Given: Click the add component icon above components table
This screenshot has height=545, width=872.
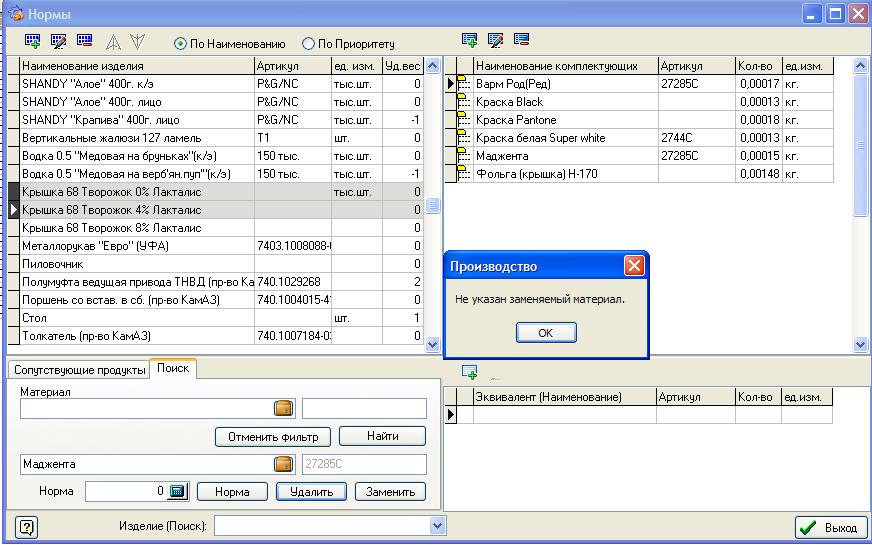Looking at the screenshot, I should 470,40.
